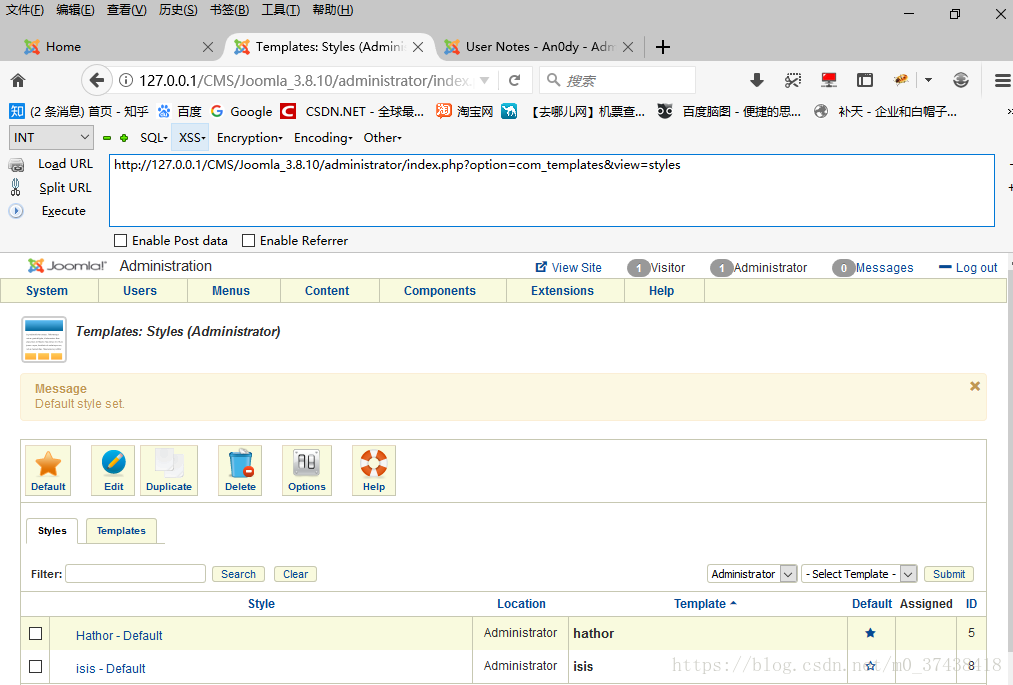Open the isis - Default style link

click(110, 668)
